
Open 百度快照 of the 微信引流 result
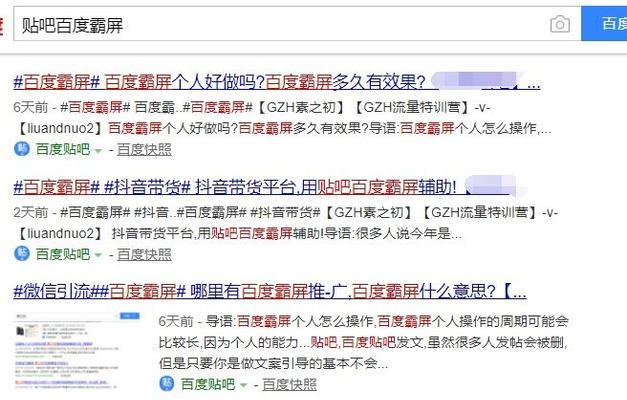coord(290,384)
